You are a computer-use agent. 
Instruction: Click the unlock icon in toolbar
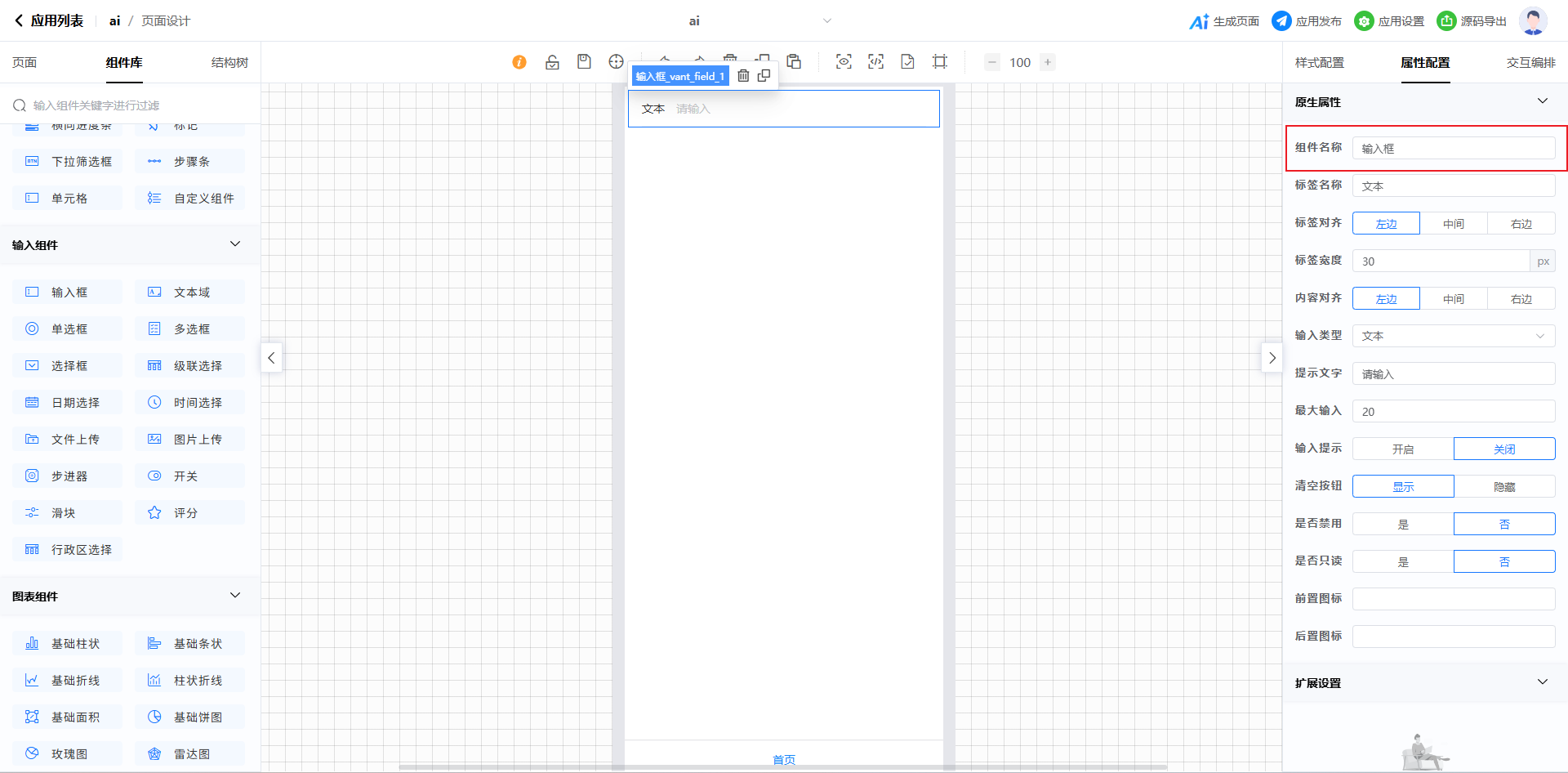(552, 62)
